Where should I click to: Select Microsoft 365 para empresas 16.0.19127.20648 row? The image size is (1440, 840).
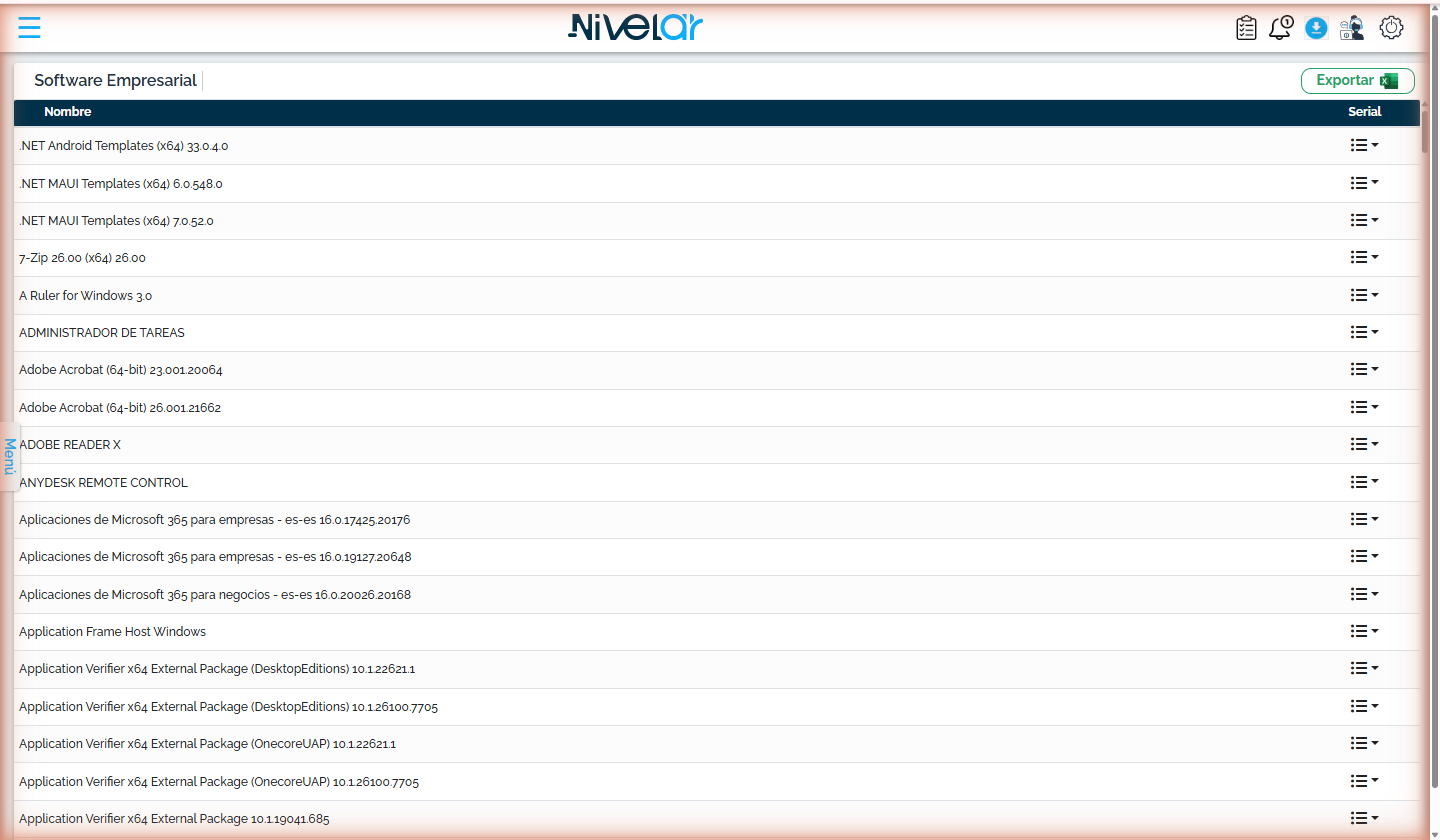pyautogui.click(x=716, y=557)
